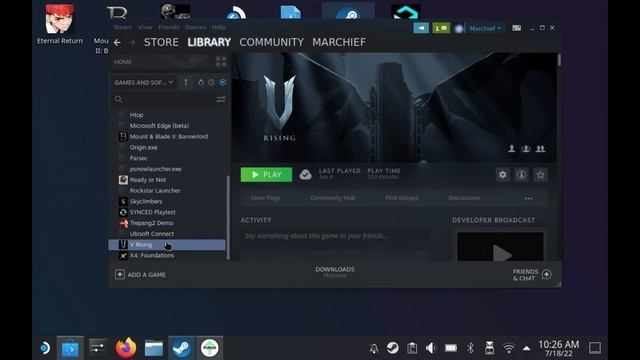
Task: Expand the Games and Software dropdown
Action: (x=144, y=82)
